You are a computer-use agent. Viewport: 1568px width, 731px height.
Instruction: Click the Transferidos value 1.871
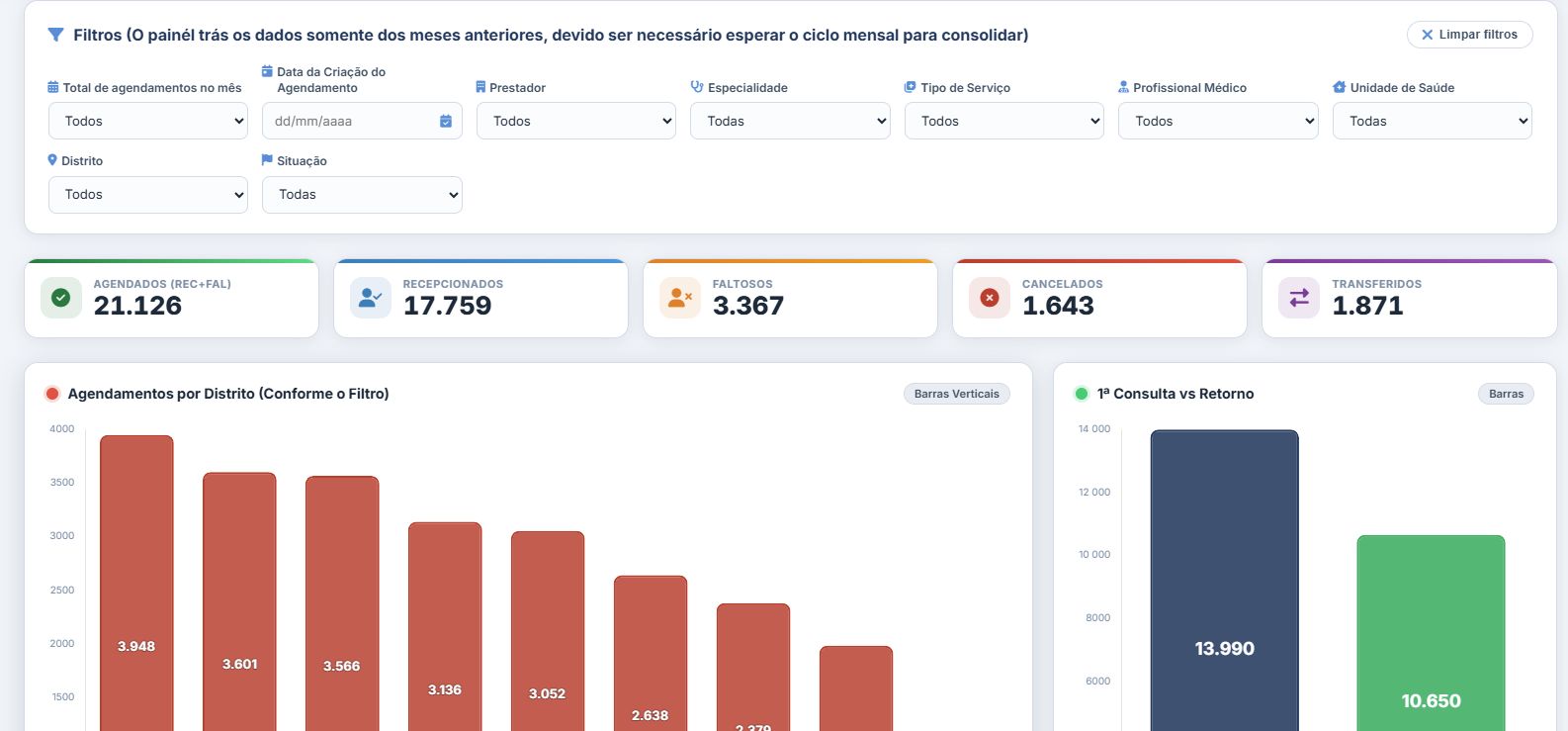1367,306
